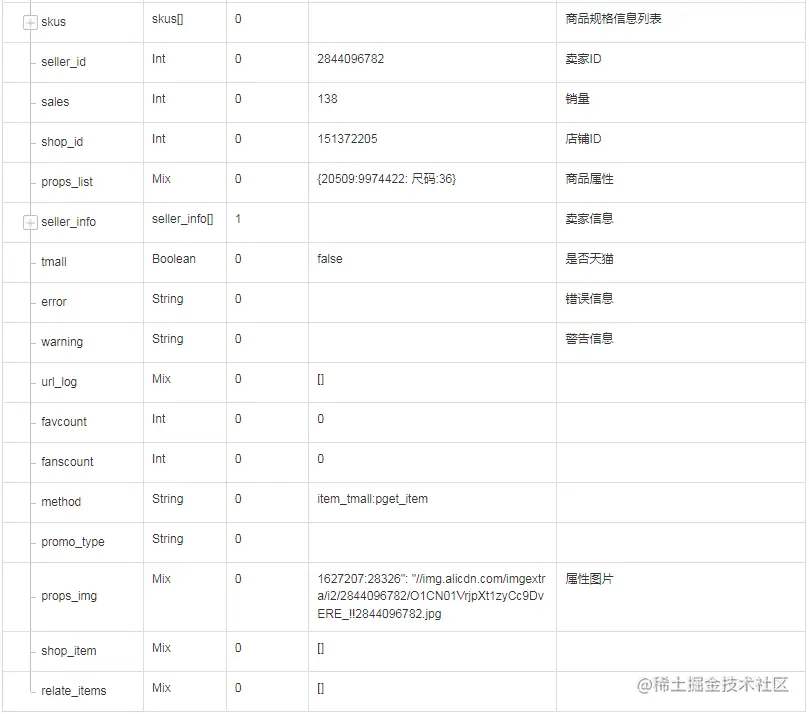Click the url_log row empty array value
Screen dimensions: 809x714
tap(321, 379)
